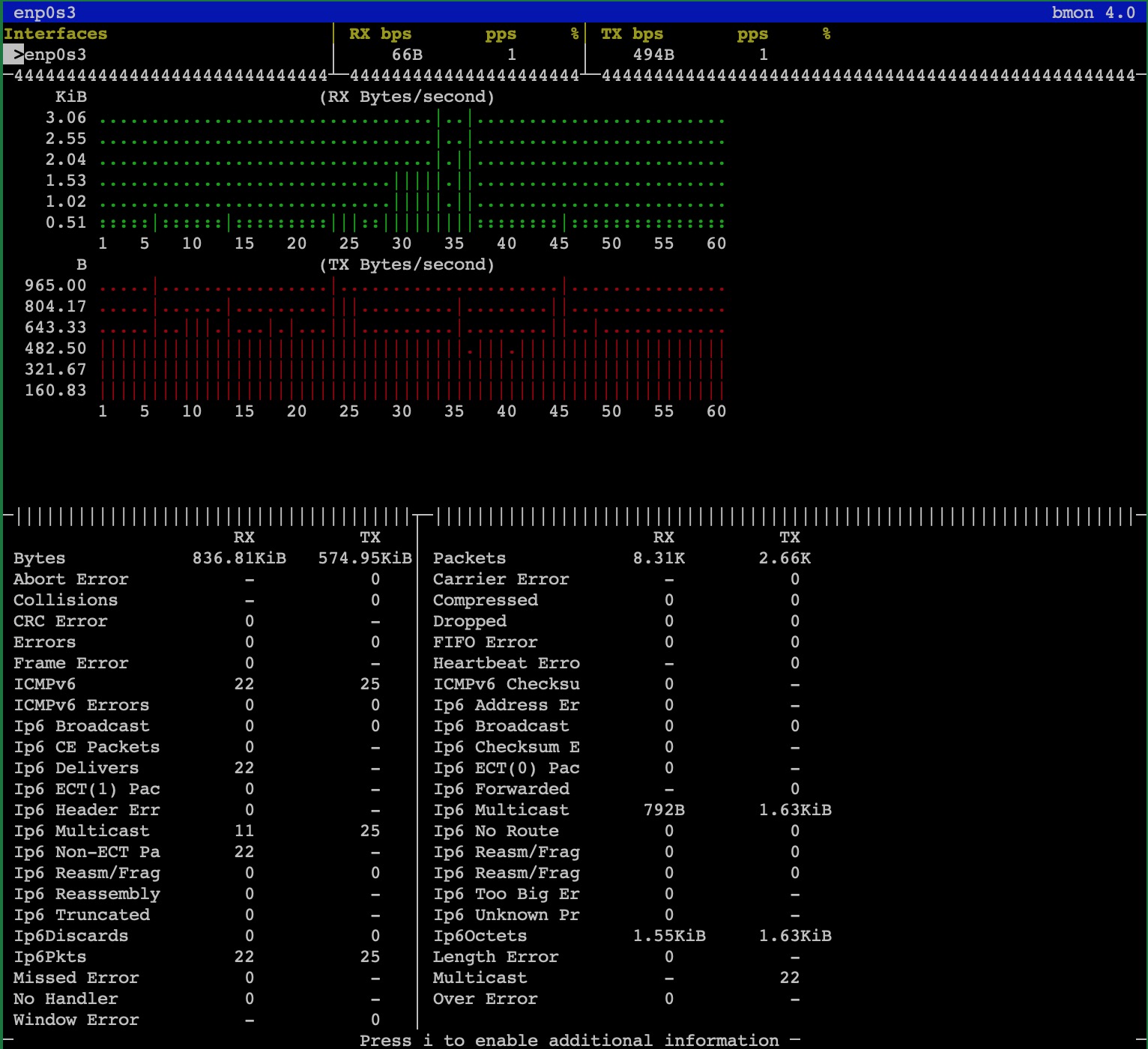Image resolution: width=1148 pixels, height=1049 pixels.
Task: Click the 1.55KiB Ip6Octets RX value
Action: coord(669,936)
